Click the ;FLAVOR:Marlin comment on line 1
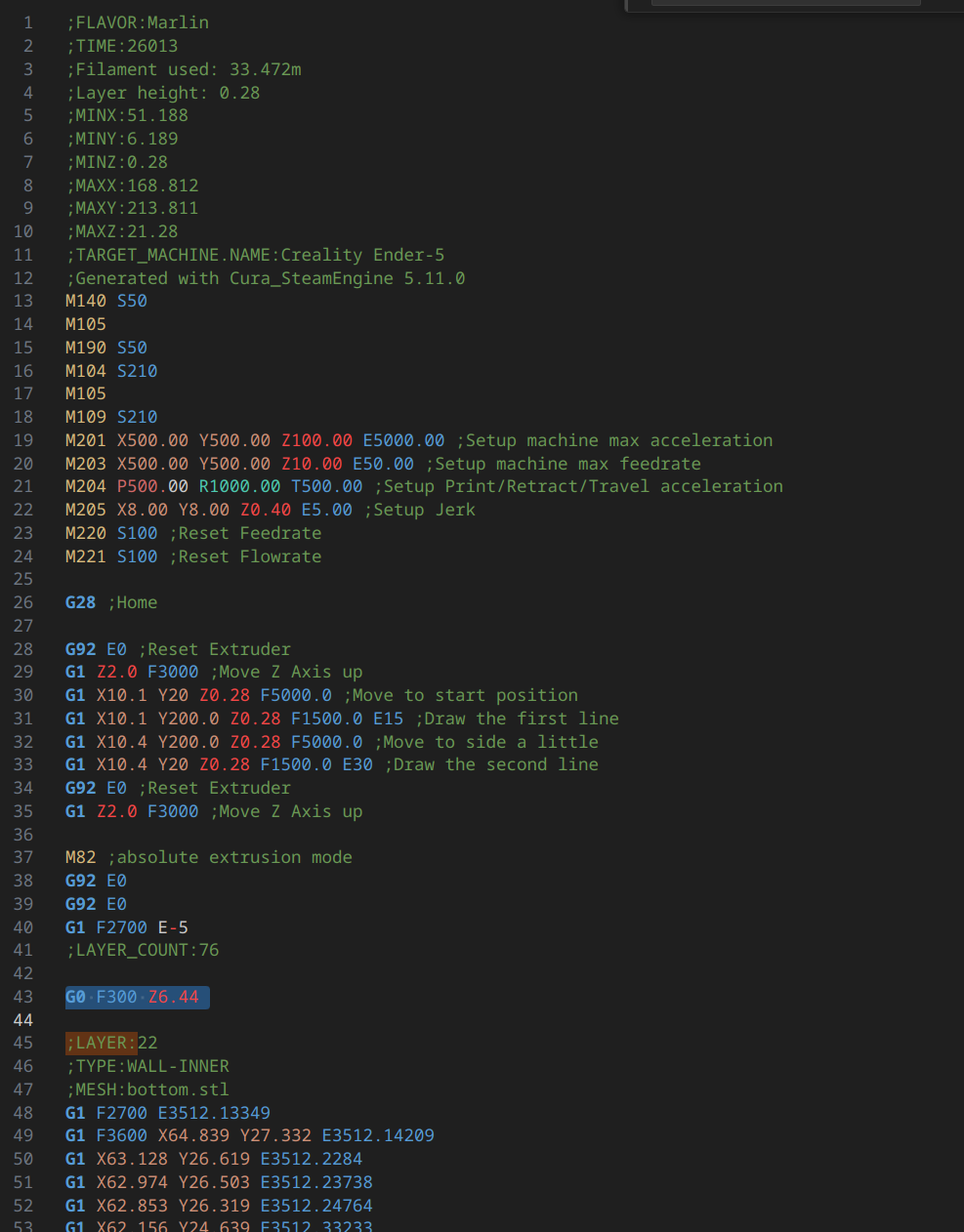The width and height of the screenshot is (964, 1232). [137, 22]
